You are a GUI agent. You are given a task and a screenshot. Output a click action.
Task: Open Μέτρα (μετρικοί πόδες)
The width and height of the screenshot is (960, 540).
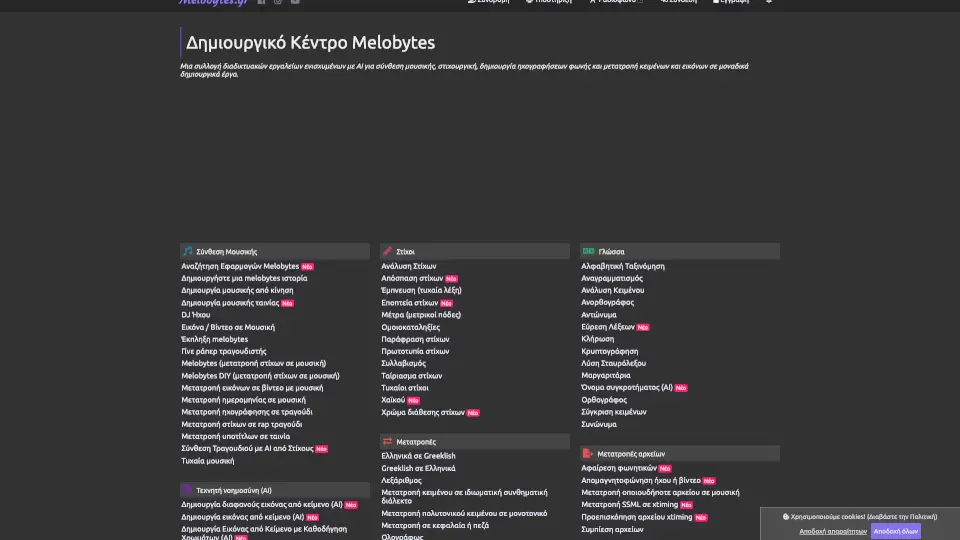tap(421, 315)
